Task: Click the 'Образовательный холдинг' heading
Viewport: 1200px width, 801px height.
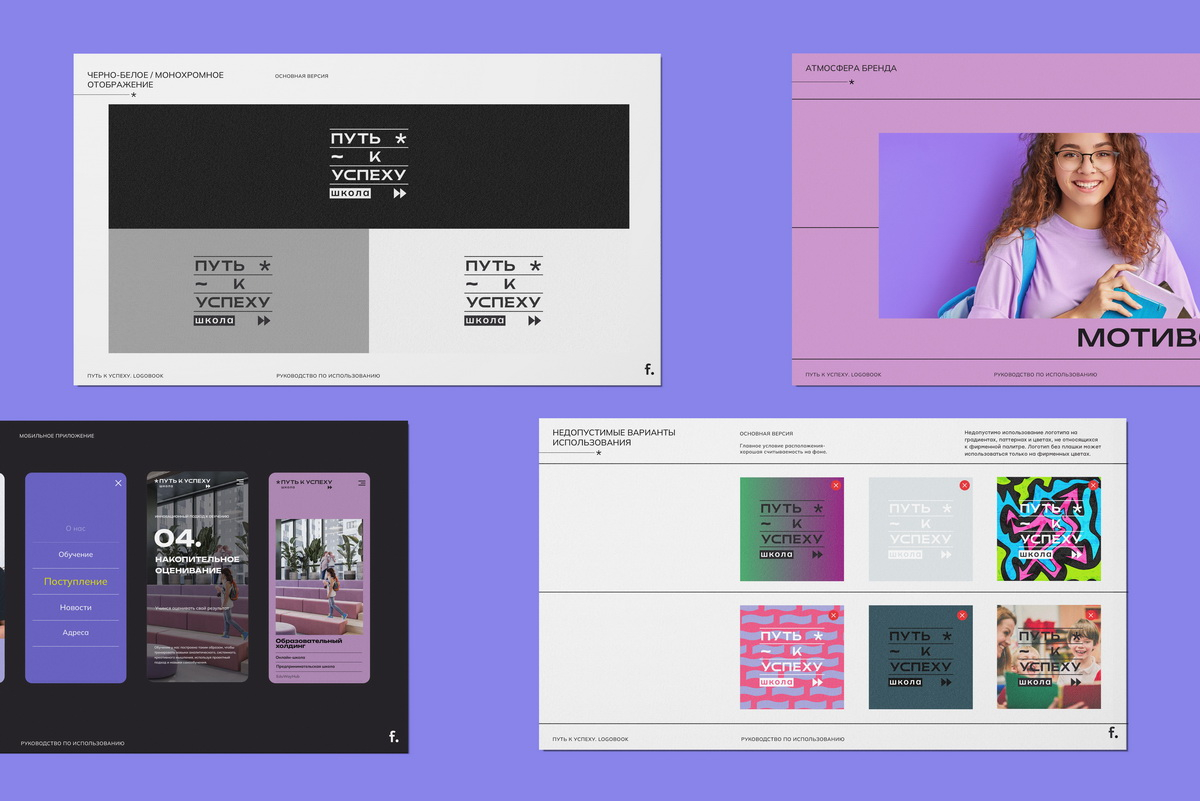Action: [308, 643]
